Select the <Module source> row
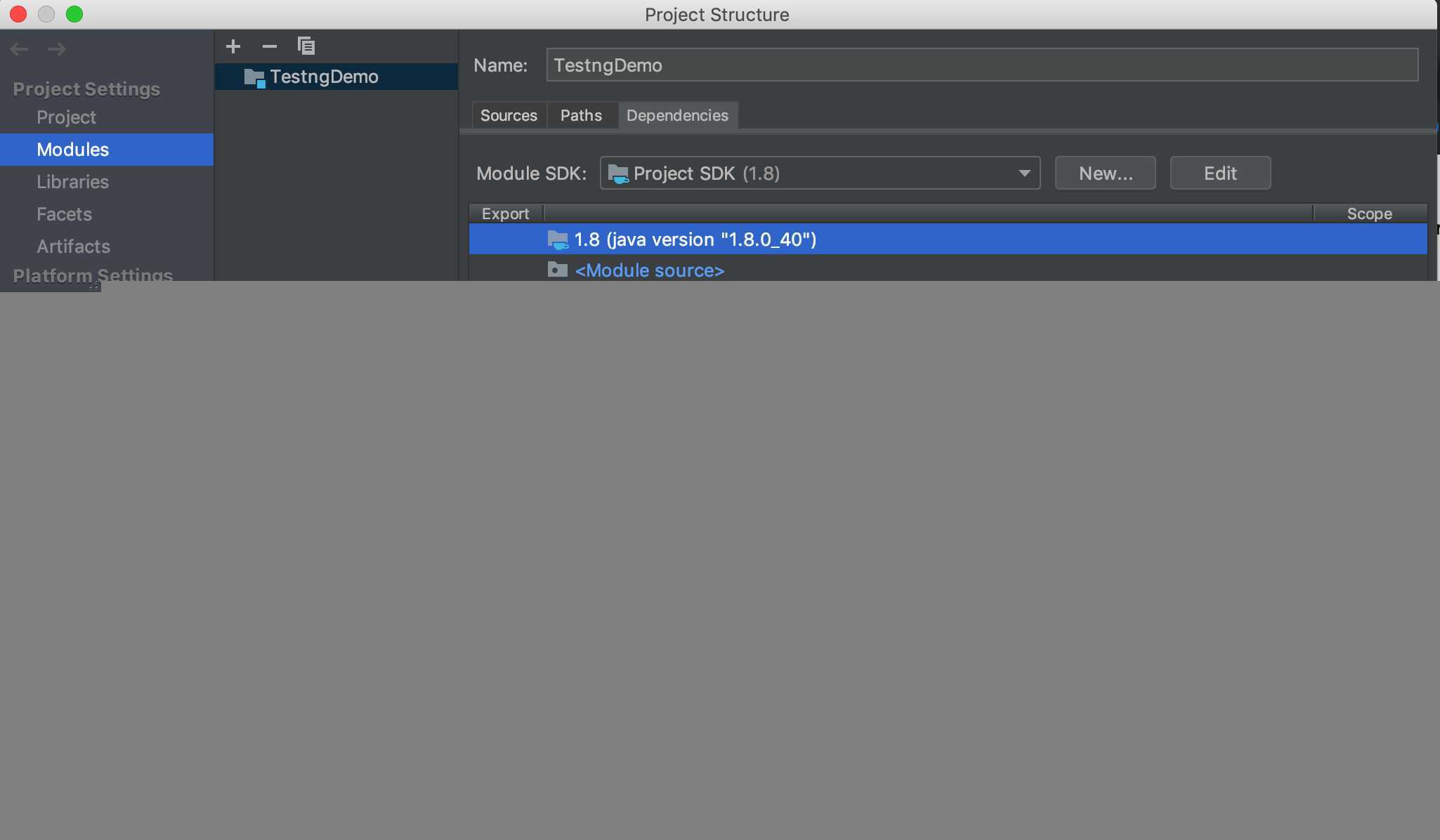The height and width of the screenshot is (840, 1440). [x=948, y=270]
